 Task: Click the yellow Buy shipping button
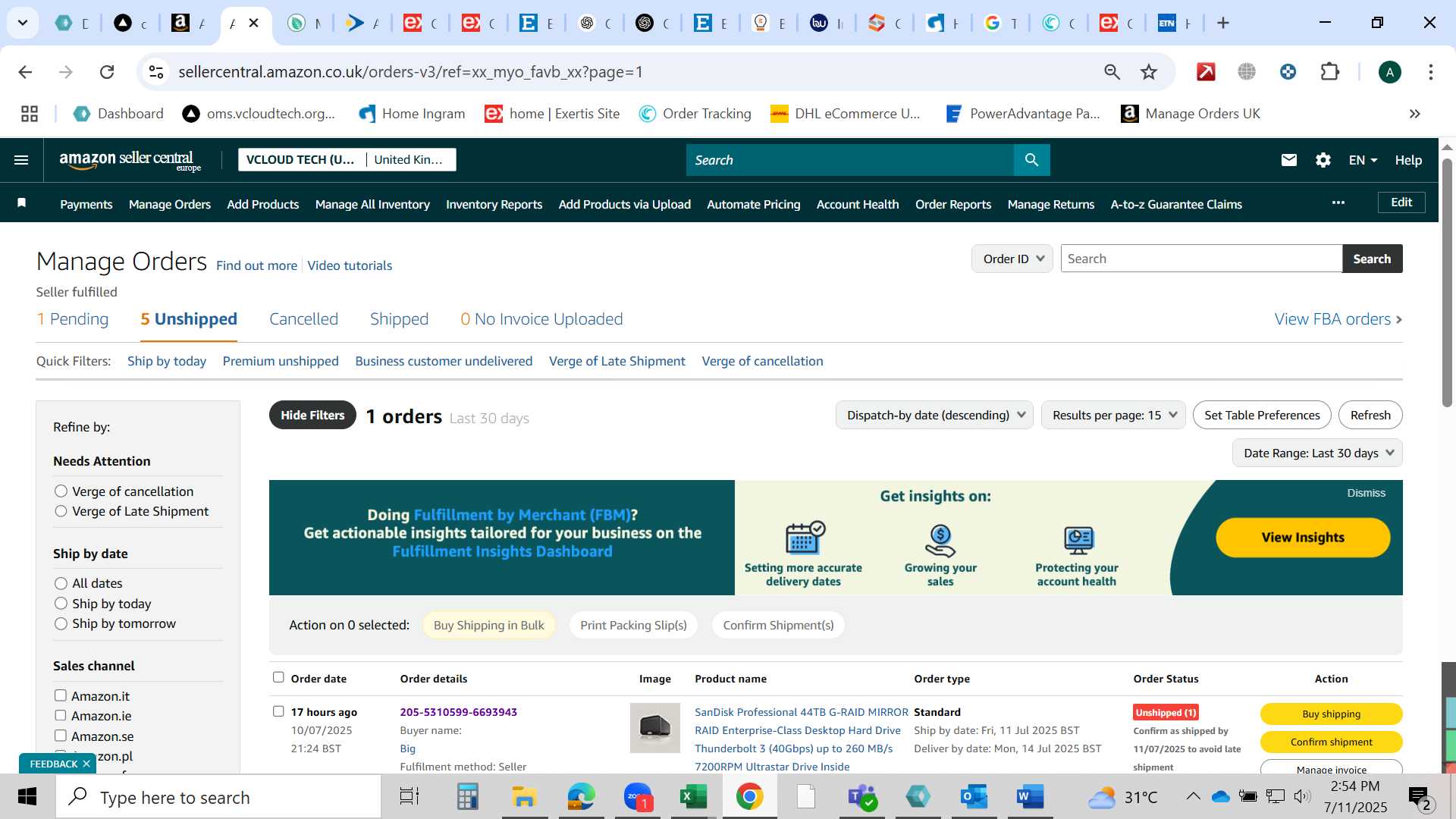pos(1331,714)
